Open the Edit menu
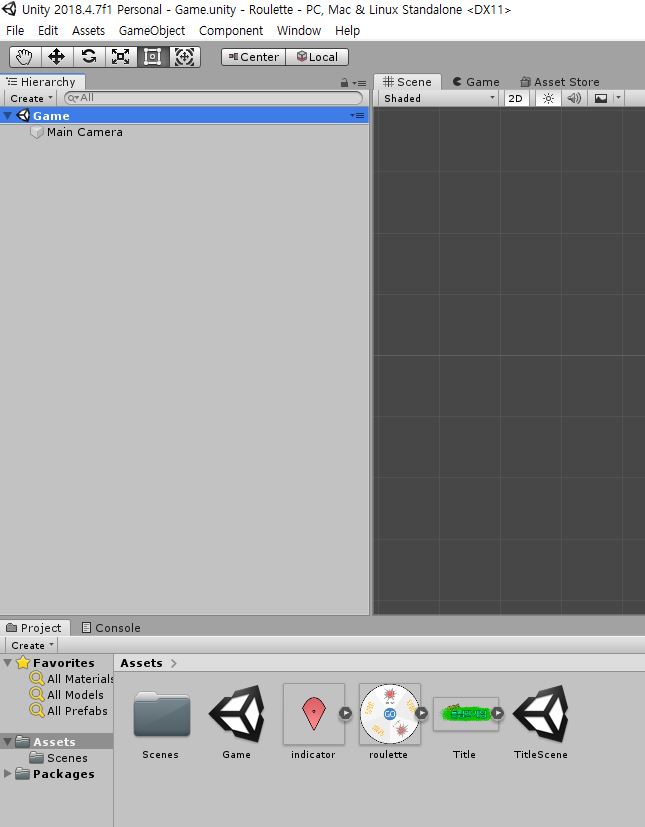The height and width of the screenshot is (827, 645). [48, 31]
